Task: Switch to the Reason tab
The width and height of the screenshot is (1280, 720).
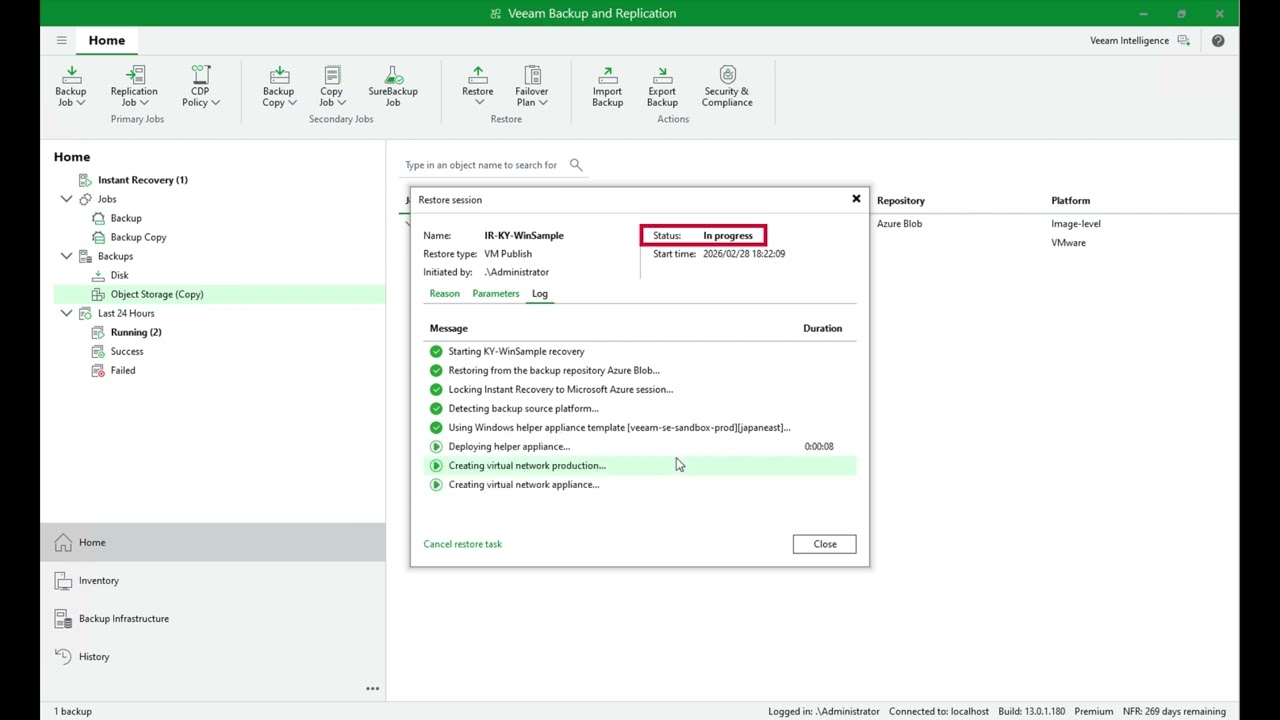Action: (444, 294)
